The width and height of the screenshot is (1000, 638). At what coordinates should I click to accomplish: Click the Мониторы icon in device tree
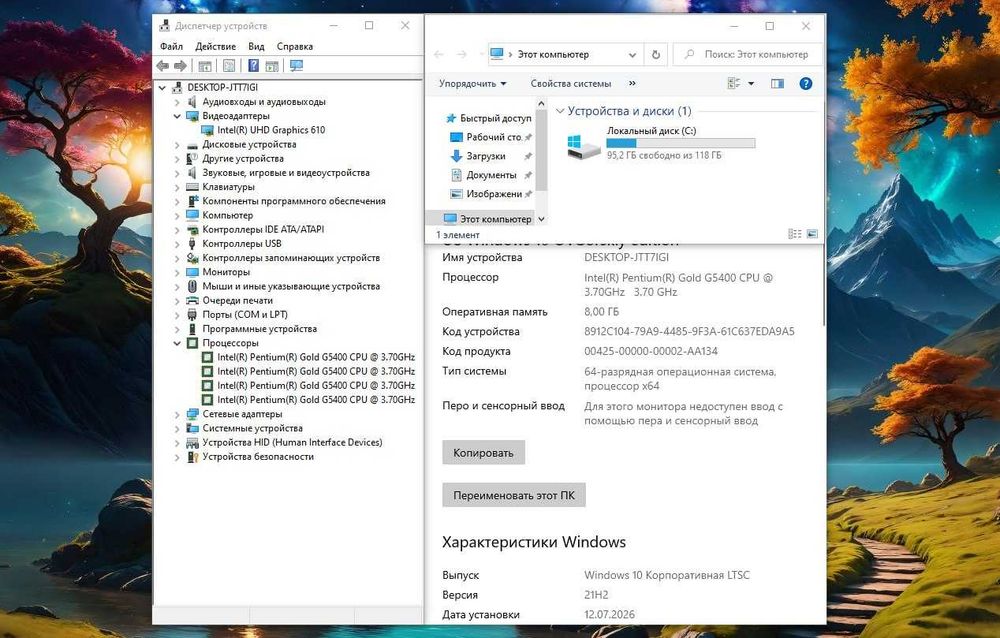click(x=192, y=272)
